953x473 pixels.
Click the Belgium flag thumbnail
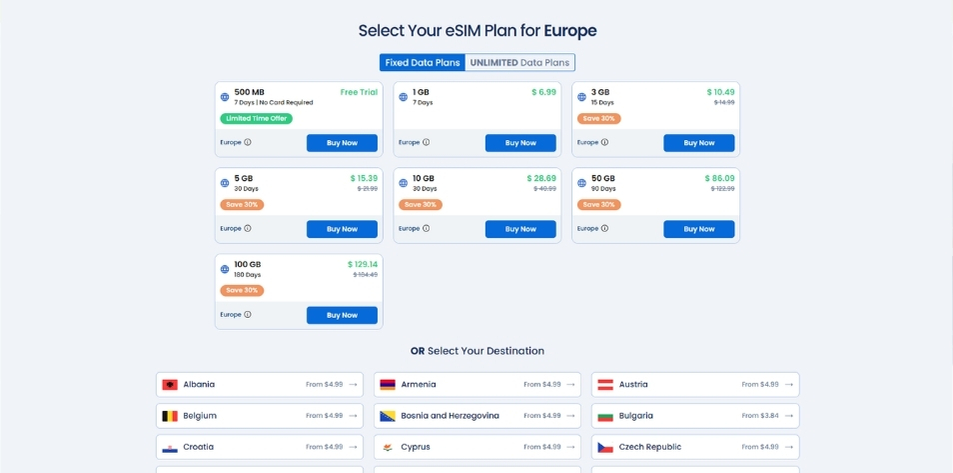pyautogui.click(x=170, y=416)
